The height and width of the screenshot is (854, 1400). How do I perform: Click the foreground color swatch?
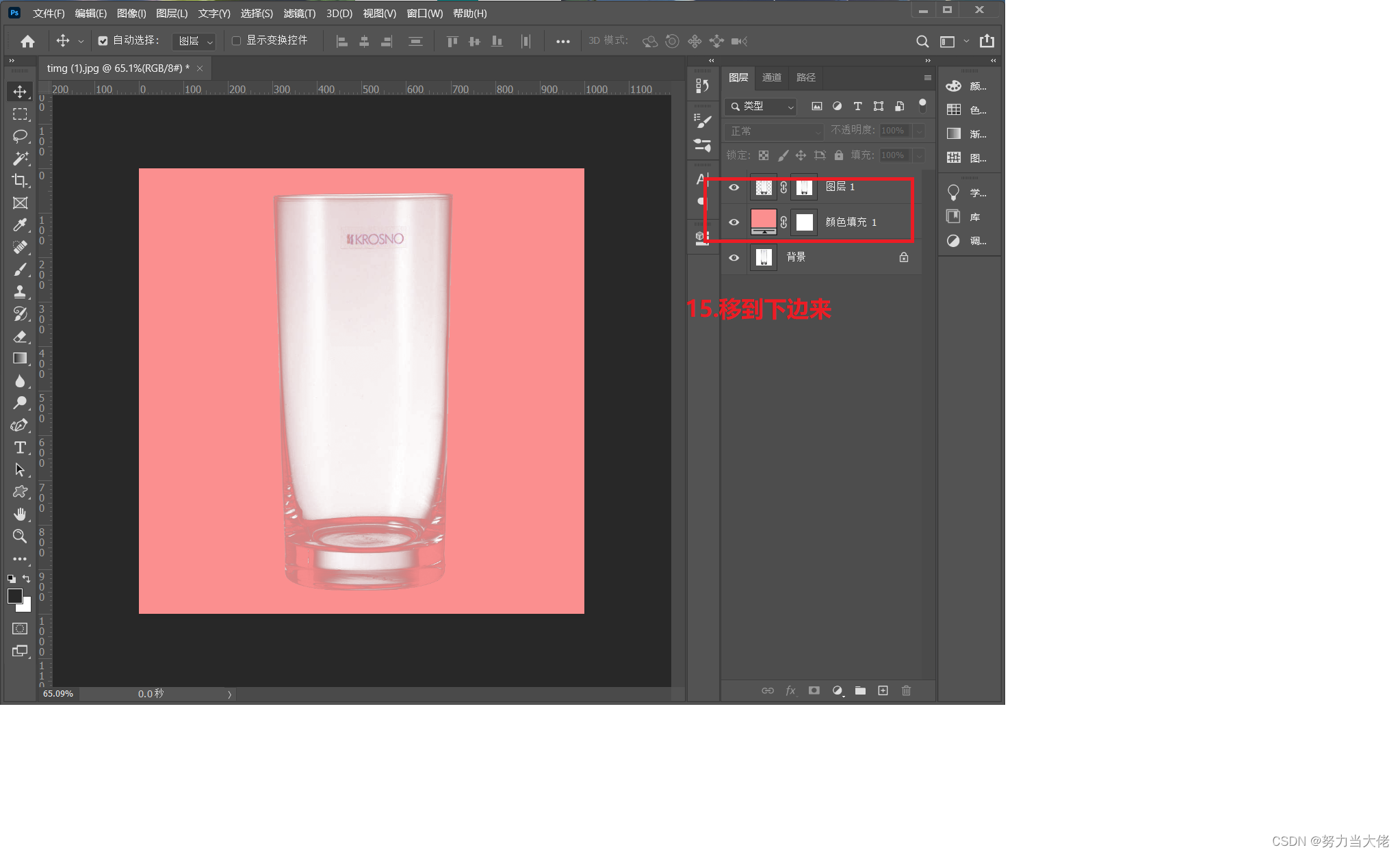(14, 596)
